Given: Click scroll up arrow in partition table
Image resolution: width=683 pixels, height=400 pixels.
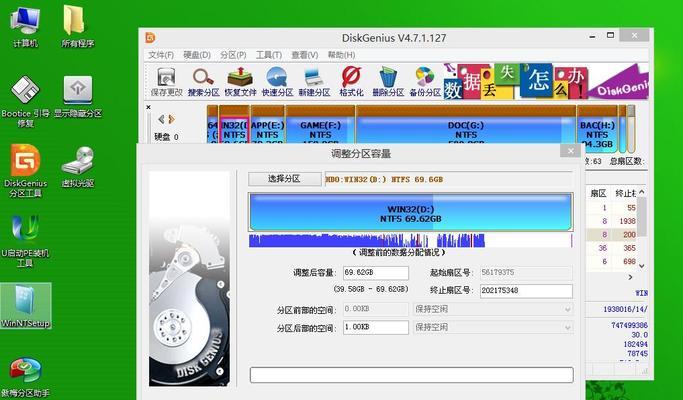Looking at the screenshot, I should click(642, 192).
